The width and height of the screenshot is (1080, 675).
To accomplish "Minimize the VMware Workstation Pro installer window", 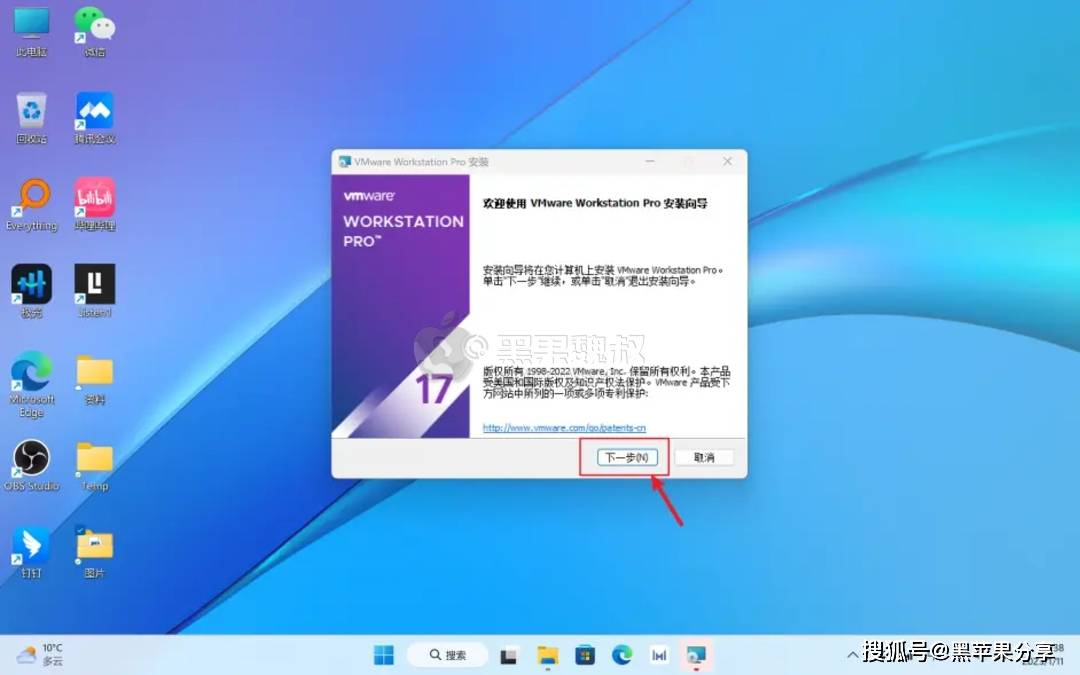I will [x=650, y=161].
